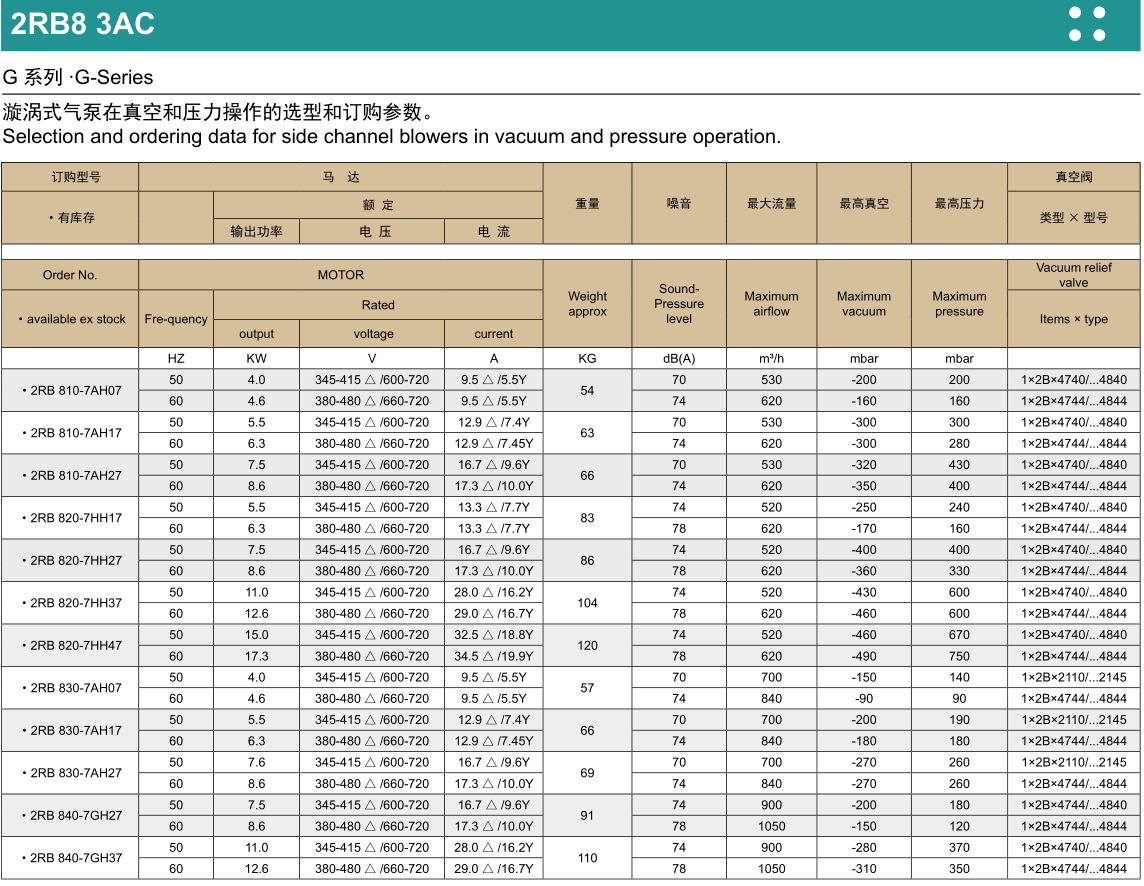Screen dimensions: 1144x886
Task: Select the Fre-quency header cell
Action: (x=176, y=319)
